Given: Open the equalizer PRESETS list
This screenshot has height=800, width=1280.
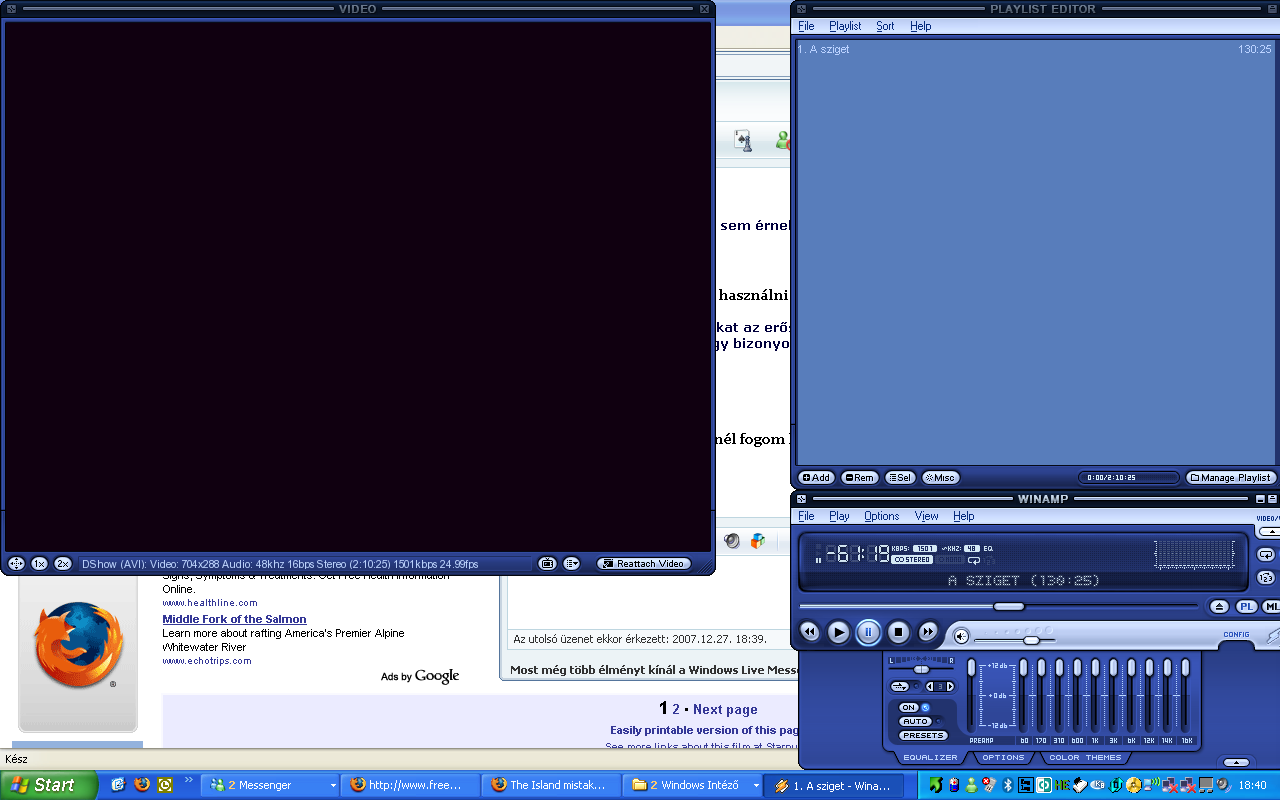Looking at the screenshot, I should point(922,736).
